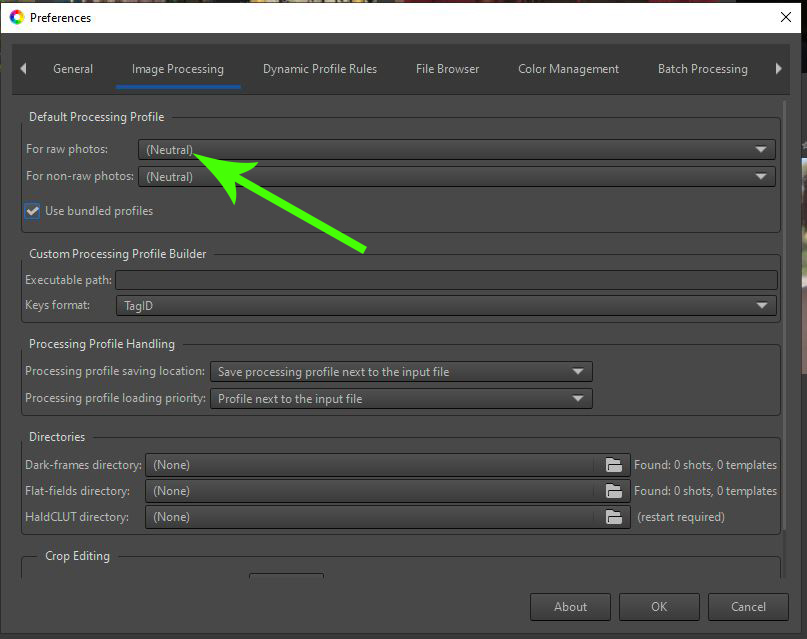Click the RawTherapee logo in title bar
This screenshot has width=807, height=639.
tap(16, 17)
